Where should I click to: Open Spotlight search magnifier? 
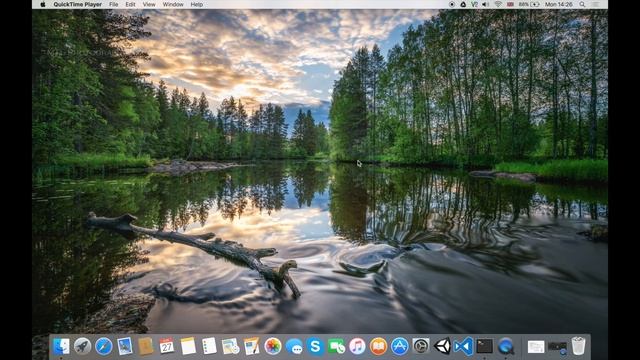pos(582,4)
